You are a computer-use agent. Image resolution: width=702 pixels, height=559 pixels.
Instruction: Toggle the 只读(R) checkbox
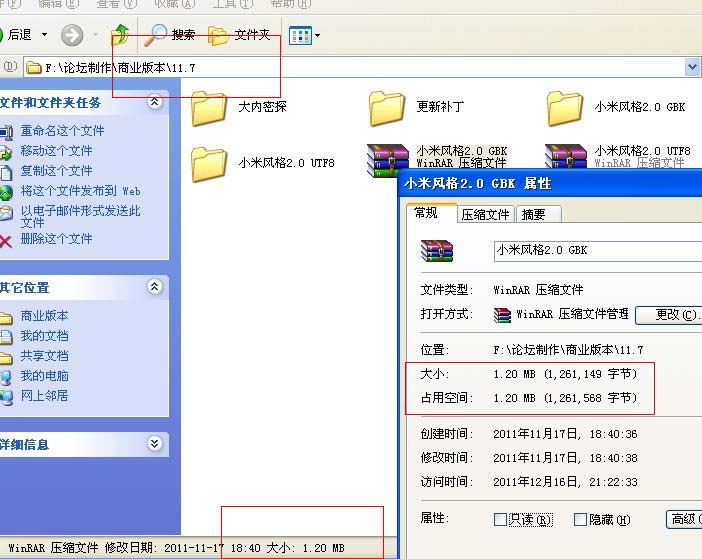point(500,520)
